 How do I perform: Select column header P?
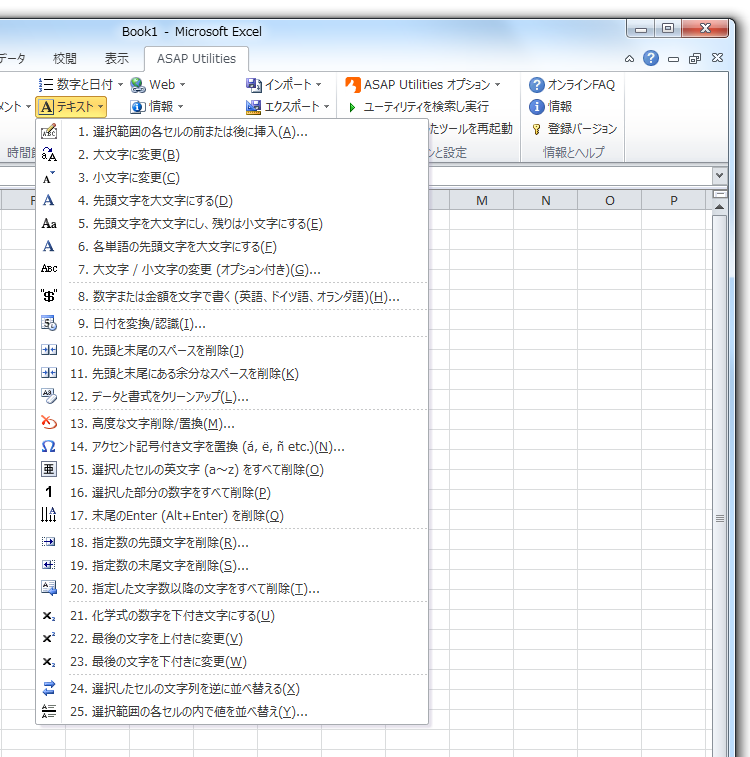click(673, 200)
